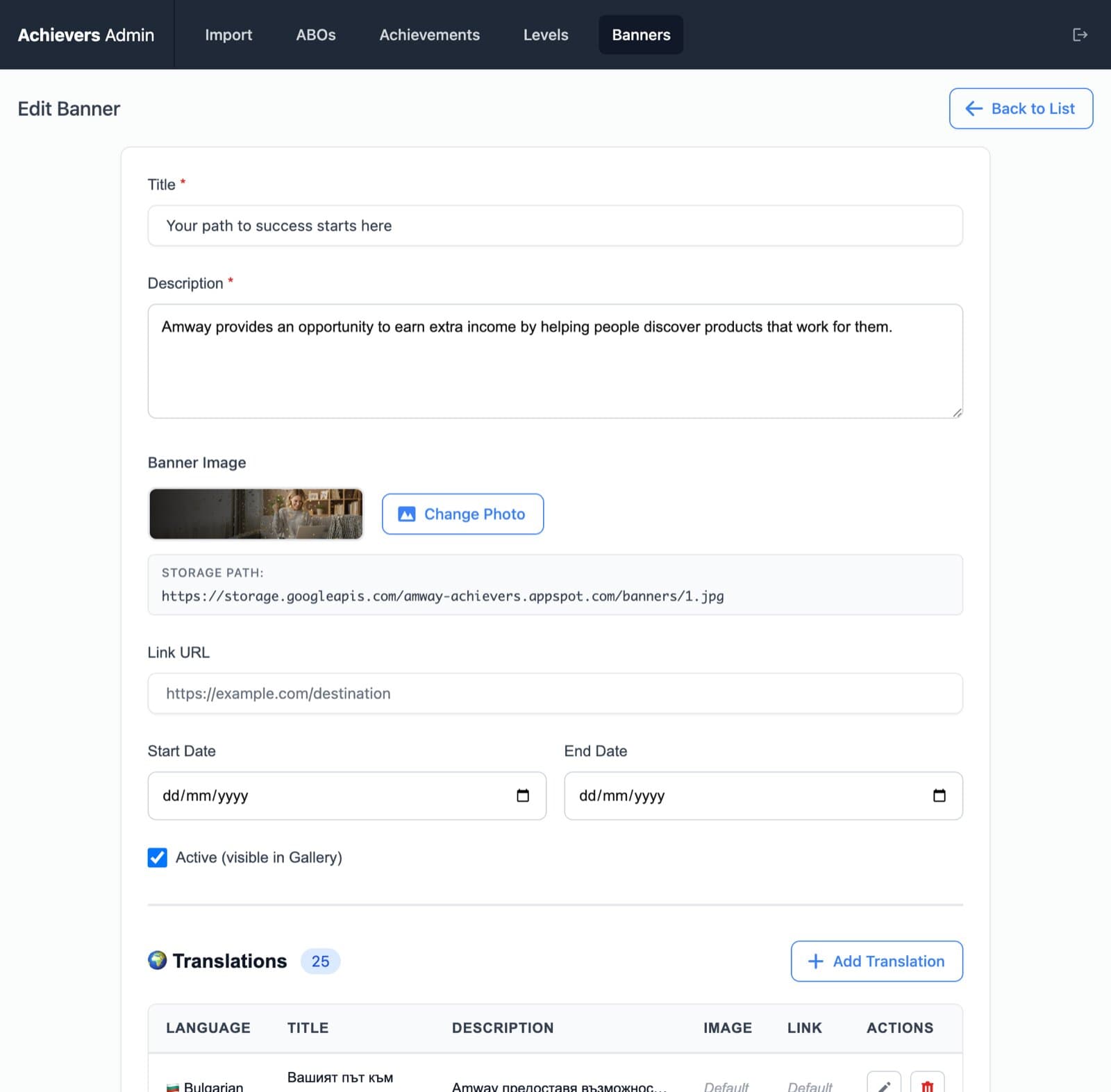Image resolution: width=1111 pixels, height=1092 pixels.
Task: Edit the Bulgarian translation via pencil icon
Action: point(884,1085)
